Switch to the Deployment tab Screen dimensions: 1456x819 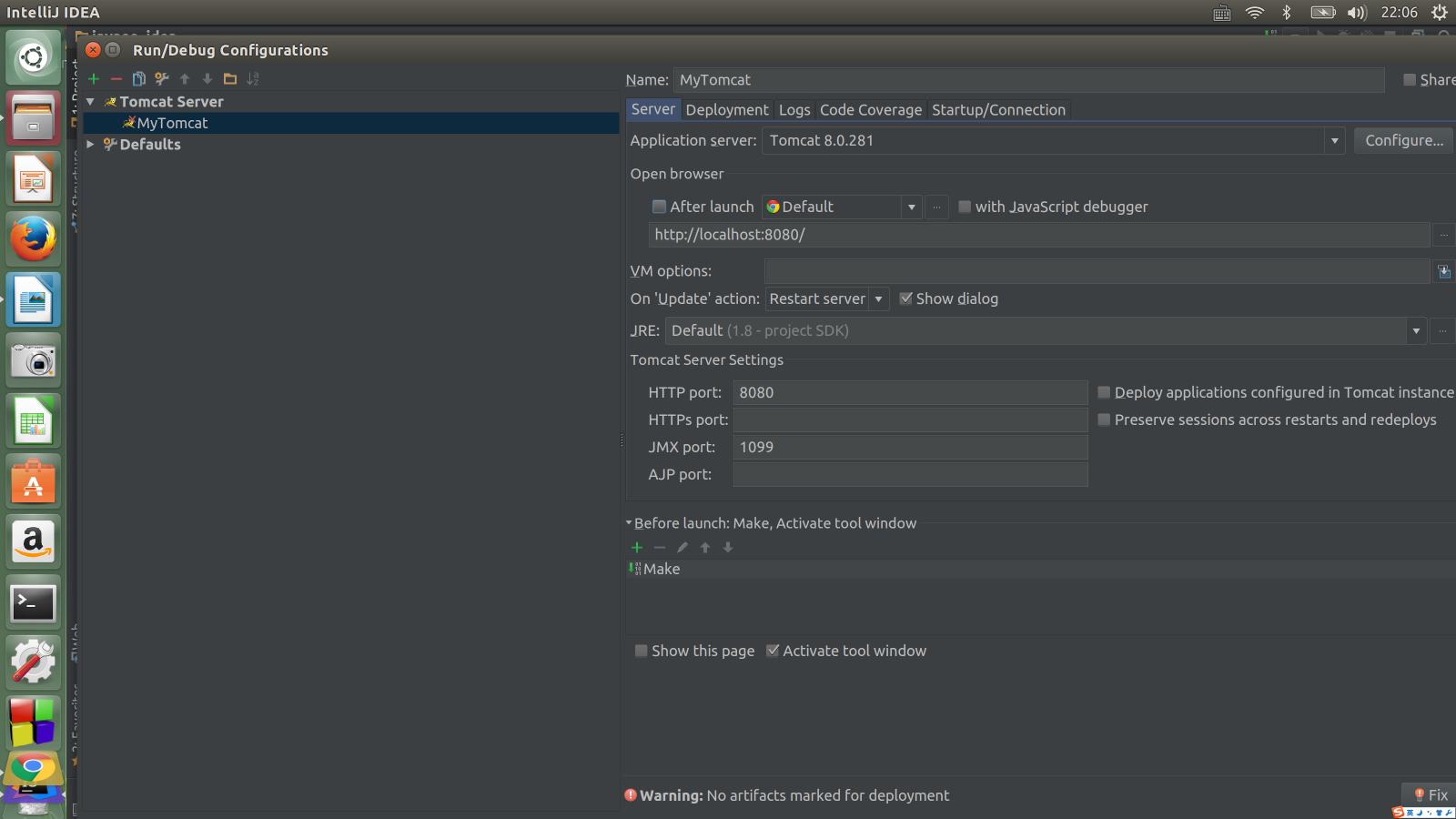tap(727, 110)
